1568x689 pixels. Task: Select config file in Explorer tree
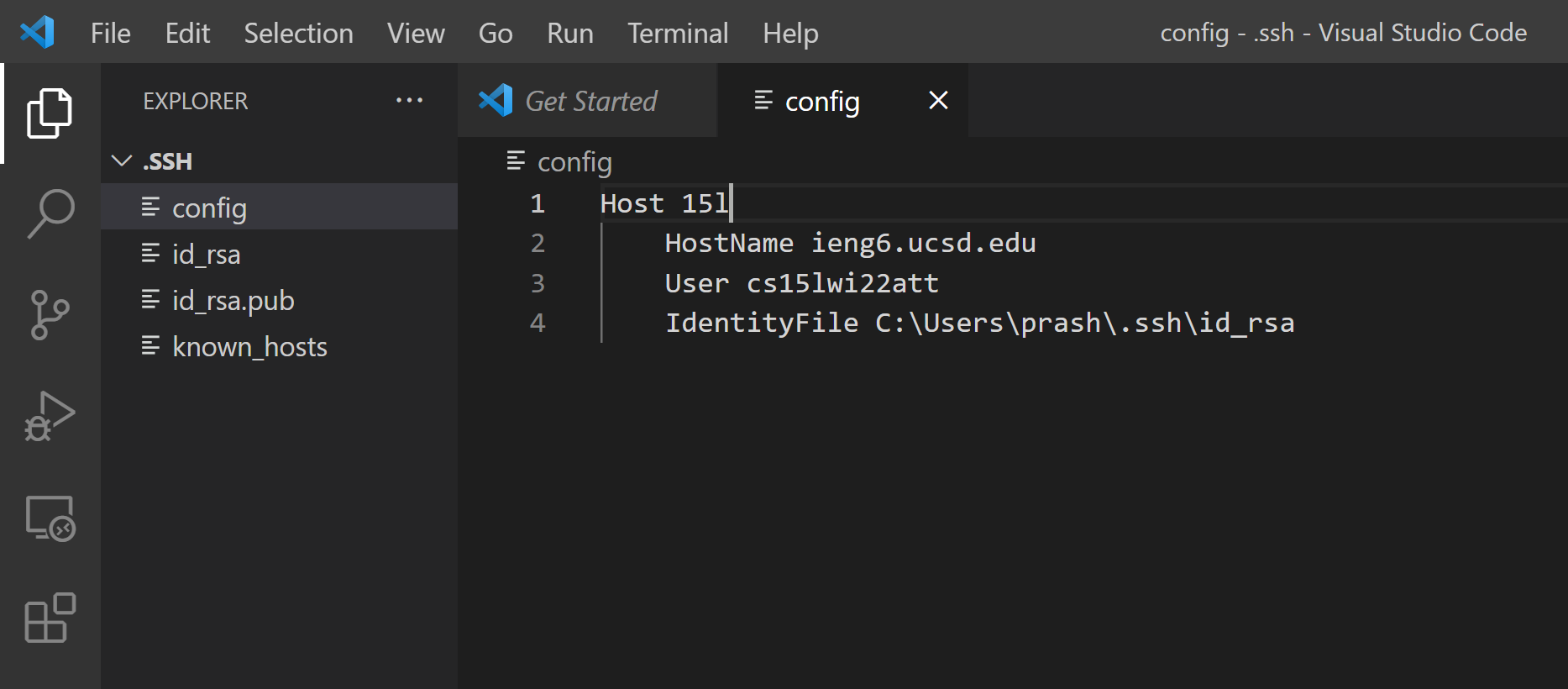click(279, 208)
